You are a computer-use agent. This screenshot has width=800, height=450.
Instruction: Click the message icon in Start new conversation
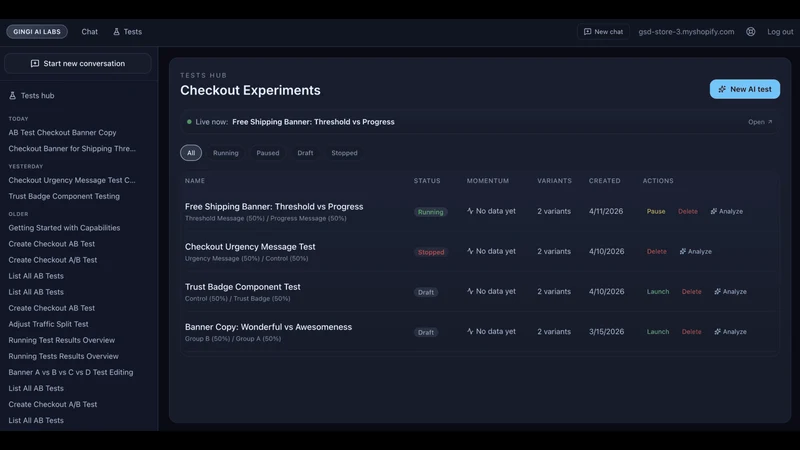click(35, 64)
